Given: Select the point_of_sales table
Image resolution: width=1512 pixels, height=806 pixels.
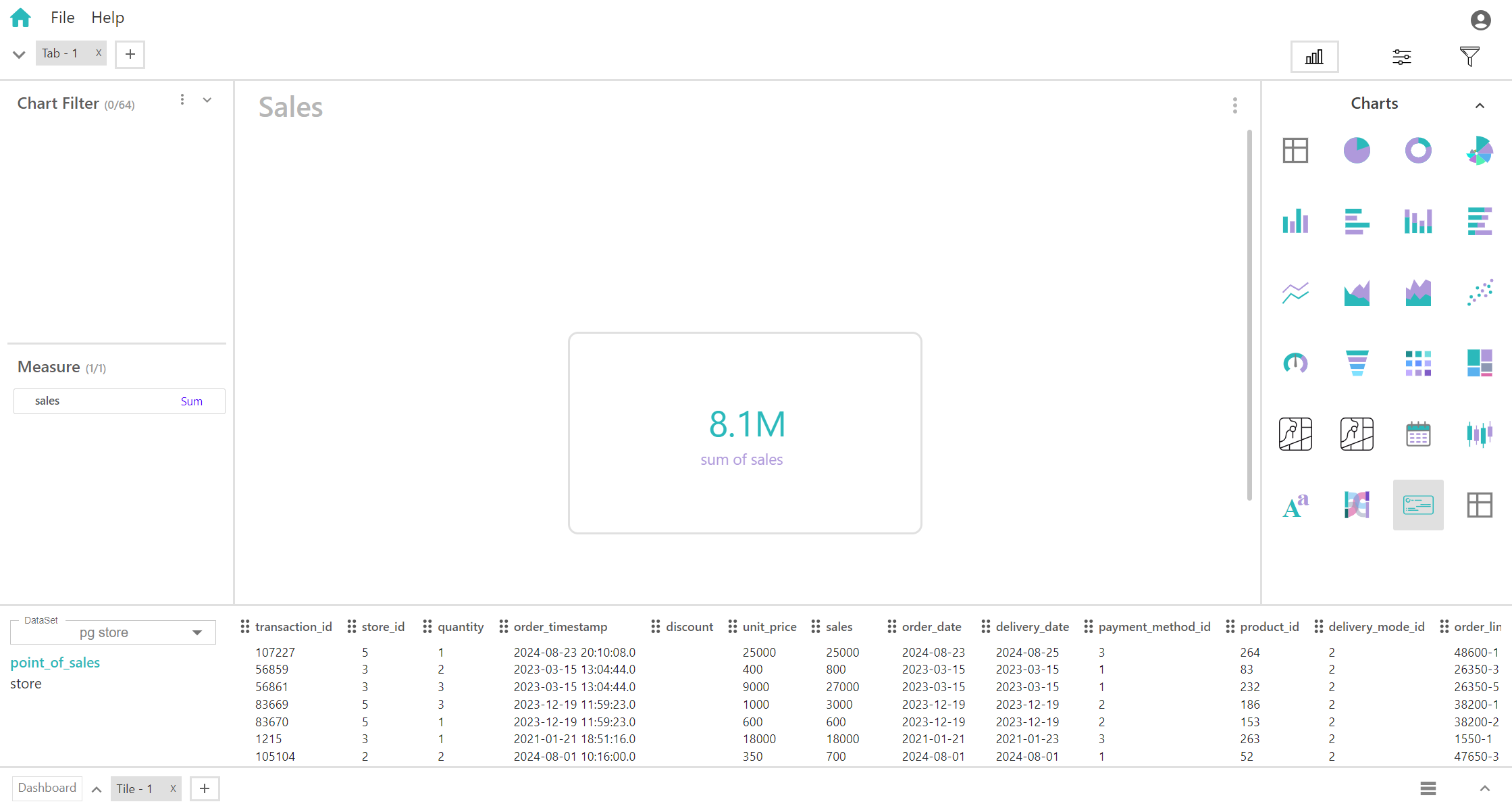Looking at the screenshot, I should click(55, 663).
